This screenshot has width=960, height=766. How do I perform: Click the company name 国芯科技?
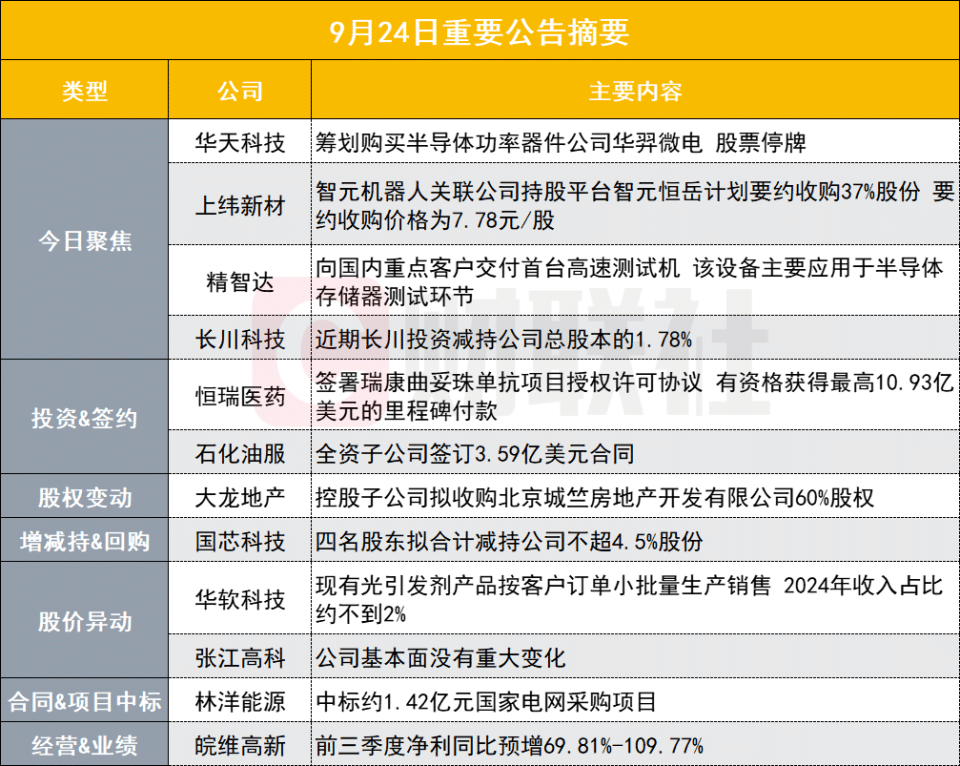(240, 541)
